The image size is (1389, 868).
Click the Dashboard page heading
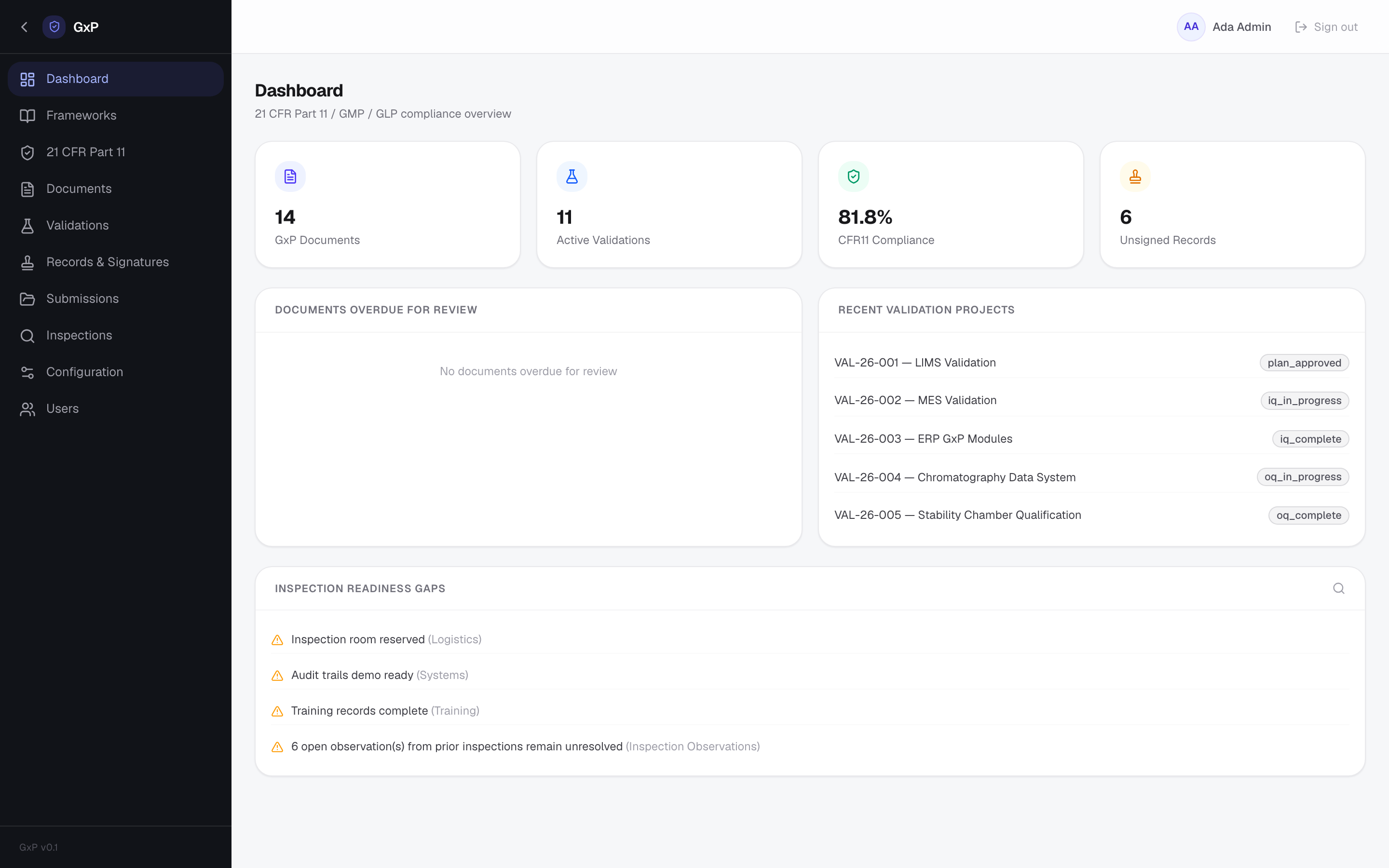coord(299,91)
